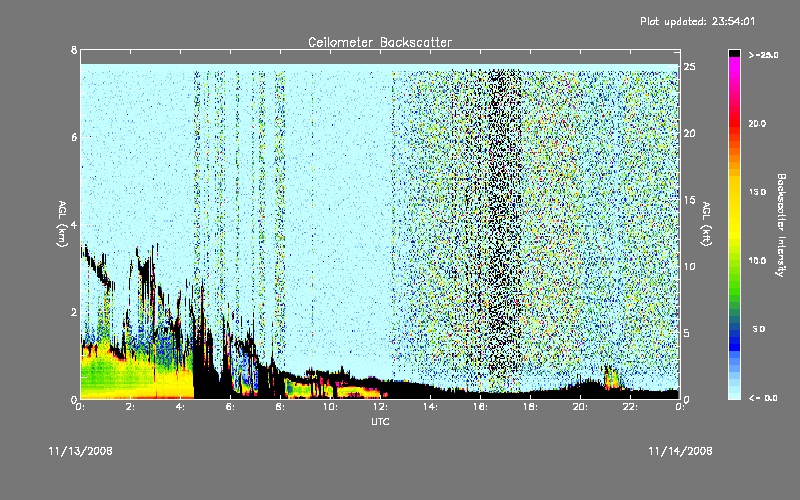Click the end date 11/14/2008 label
Image resolution: width=800 pixels, height=500 pixels.
(680, 451)
